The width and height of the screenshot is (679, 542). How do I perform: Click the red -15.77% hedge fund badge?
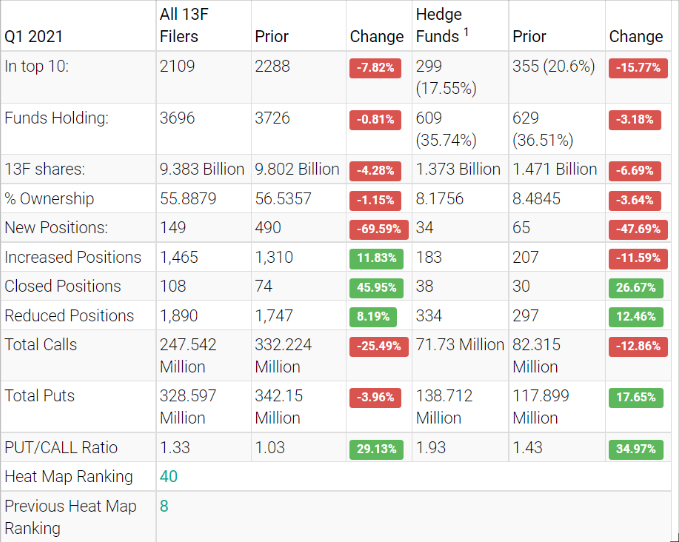pyautogui.click(x=635, y=68)
